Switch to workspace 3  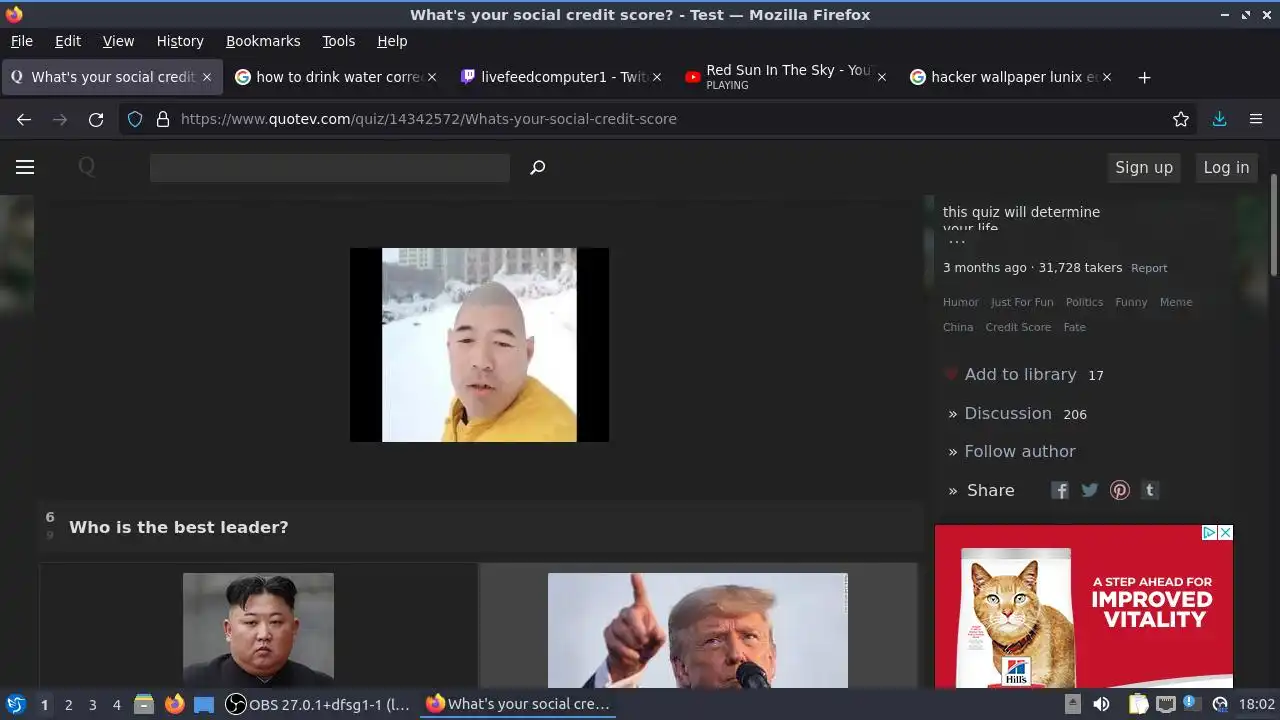[92, 704]
